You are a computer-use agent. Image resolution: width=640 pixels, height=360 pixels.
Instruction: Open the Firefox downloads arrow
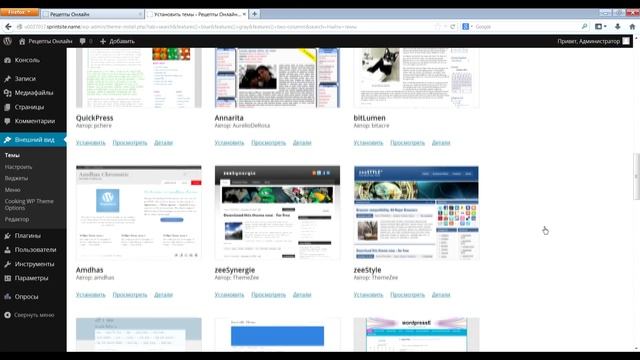click(x=618, y=27)
